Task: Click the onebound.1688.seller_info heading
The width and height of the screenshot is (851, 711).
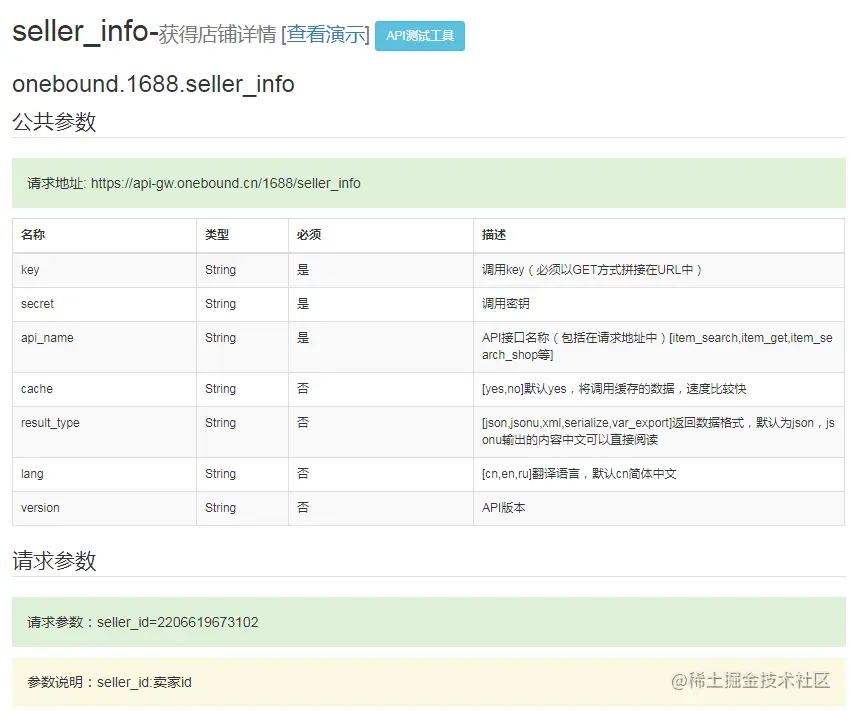Action: (153, 84)
